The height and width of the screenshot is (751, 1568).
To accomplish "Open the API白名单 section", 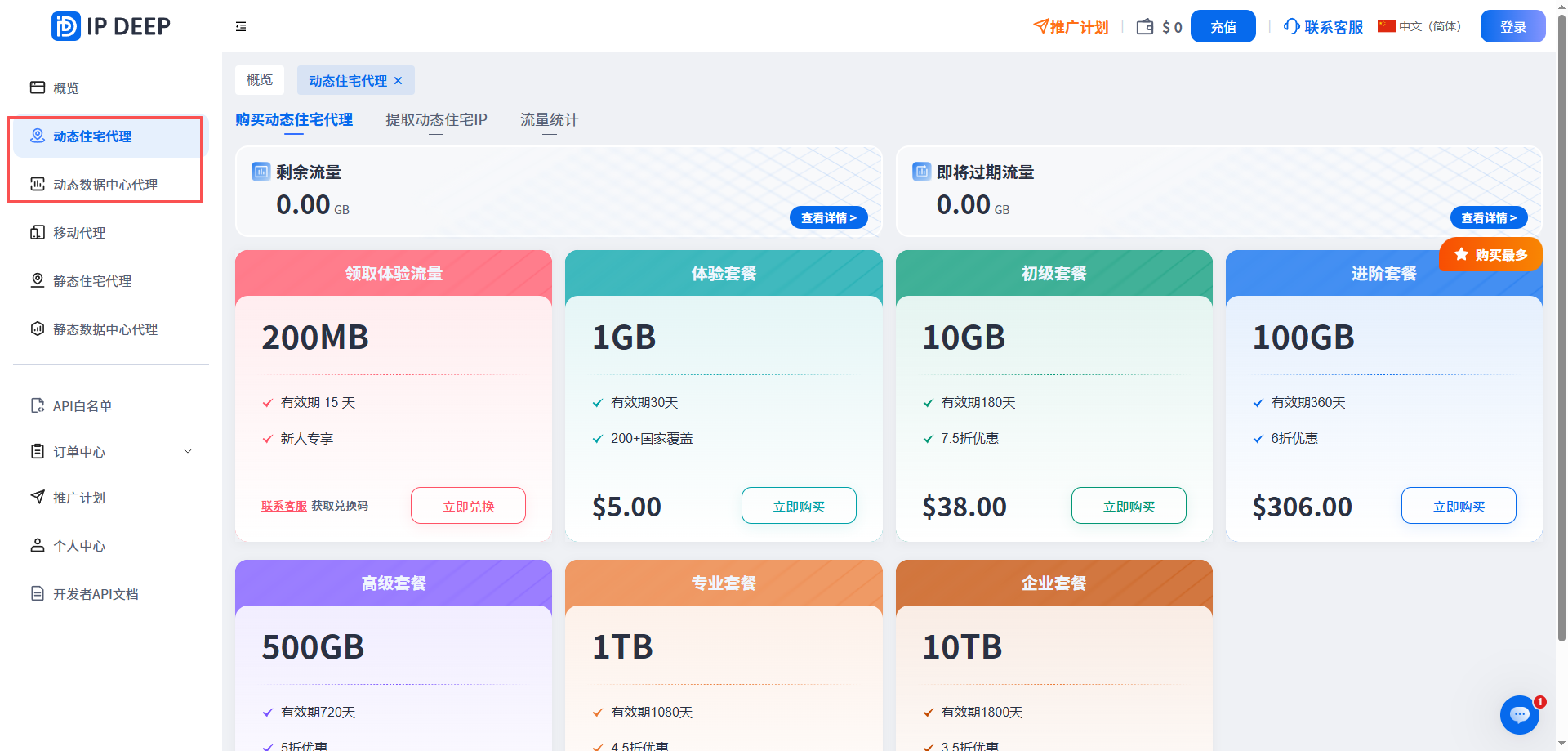I will tap(82, 405).
